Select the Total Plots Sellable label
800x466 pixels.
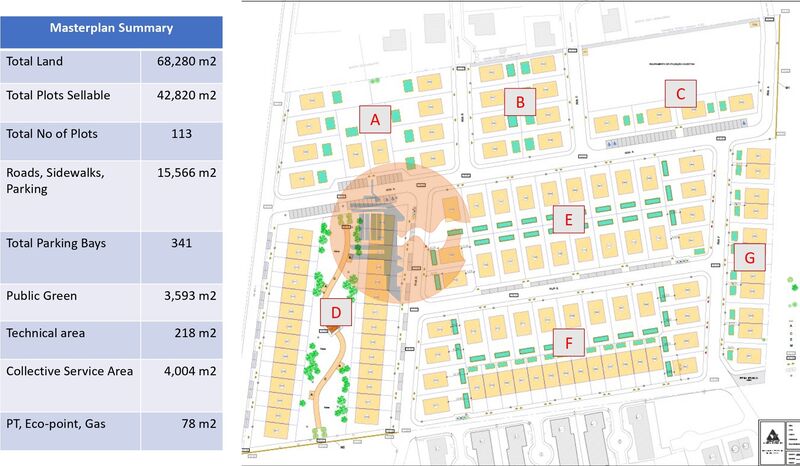[x=57, y=96]
